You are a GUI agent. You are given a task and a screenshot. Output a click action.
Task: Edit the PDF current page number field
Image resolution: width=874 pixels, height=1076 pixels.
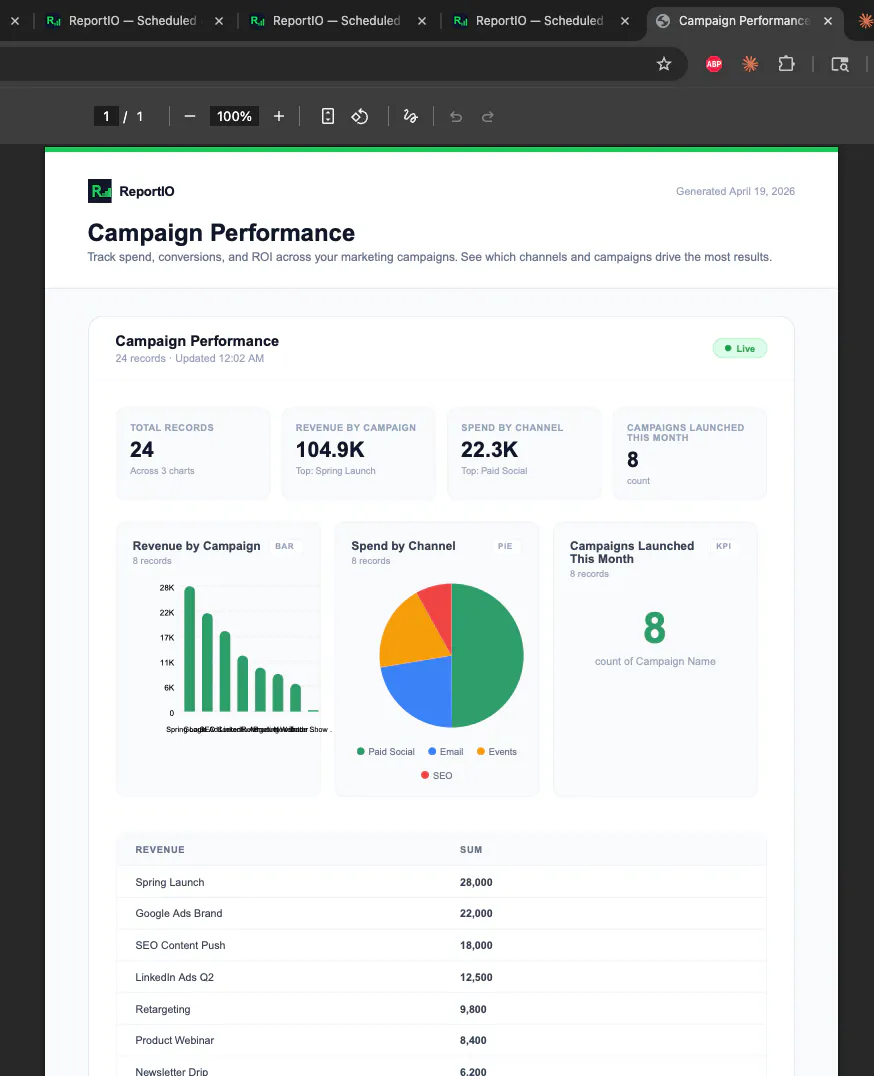point(106,117)
